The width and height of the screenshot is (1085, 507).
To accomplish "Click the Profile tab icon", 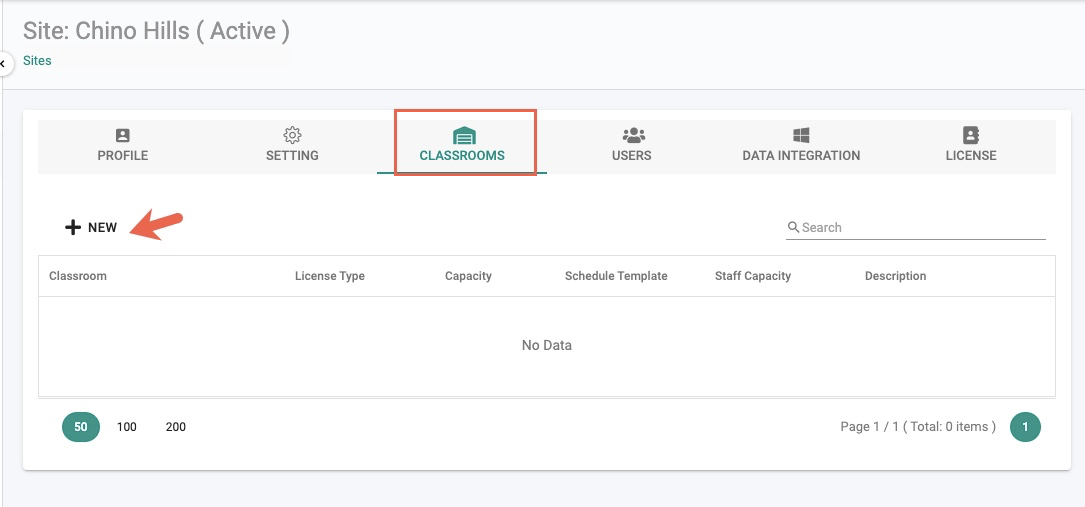I will tap(122, 135).
